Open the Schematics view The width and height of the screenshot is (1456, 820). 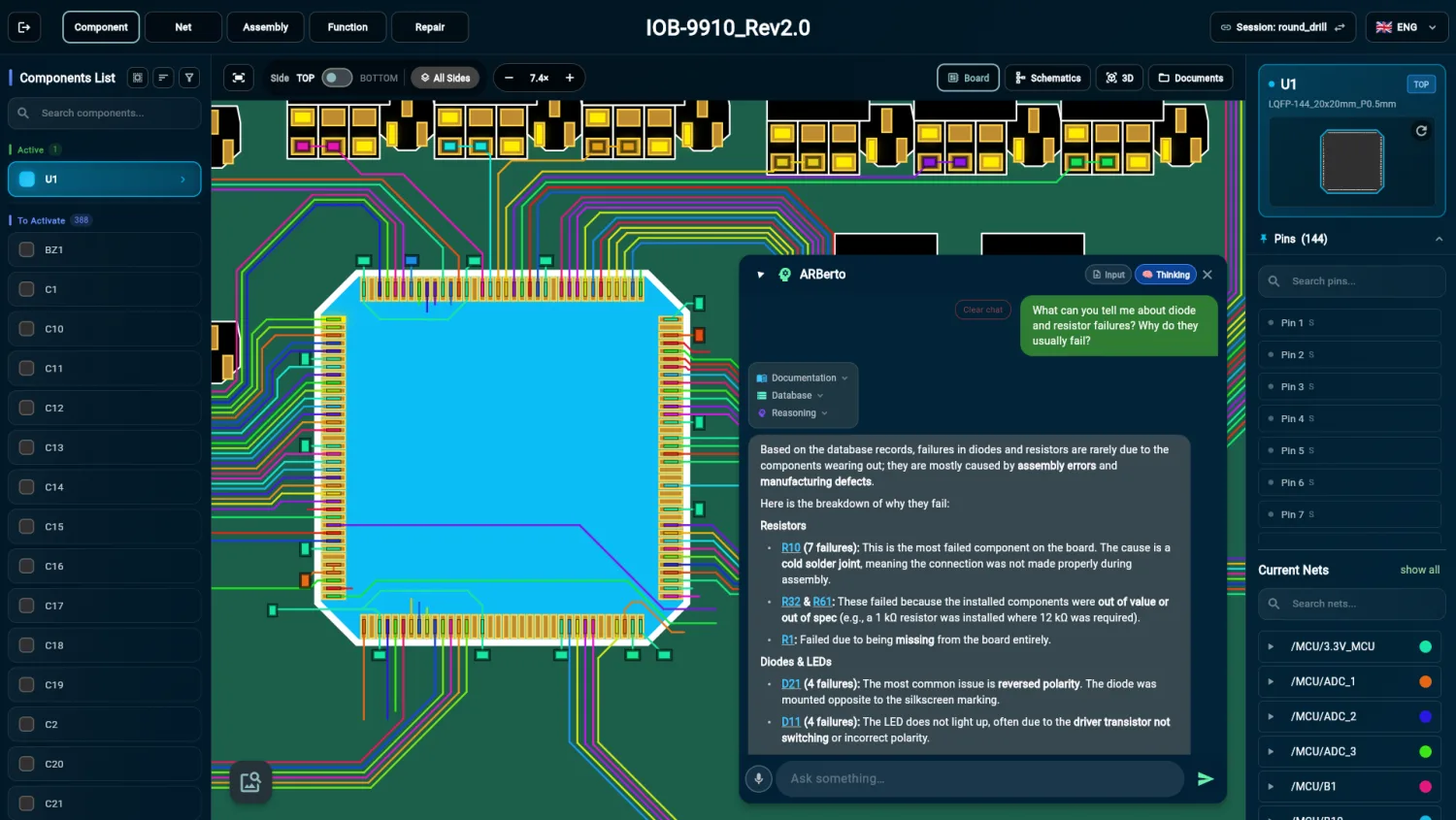pyautogui.click(x=1048, y=78)
